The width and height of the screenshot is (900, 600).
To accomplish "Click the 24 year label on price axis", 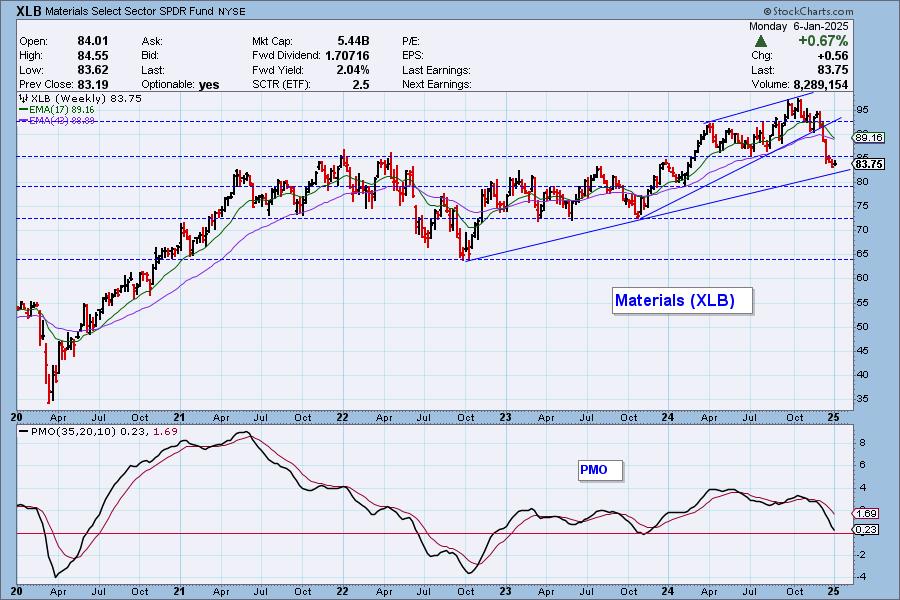I will [668, 417].
